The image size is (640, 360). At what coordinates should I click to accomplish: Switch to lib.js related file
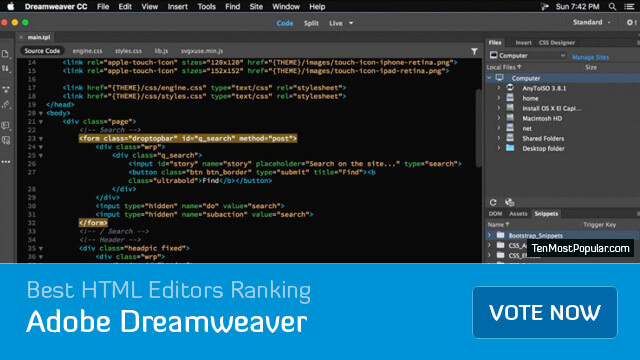pyautogui.click(x=161, y=51)
